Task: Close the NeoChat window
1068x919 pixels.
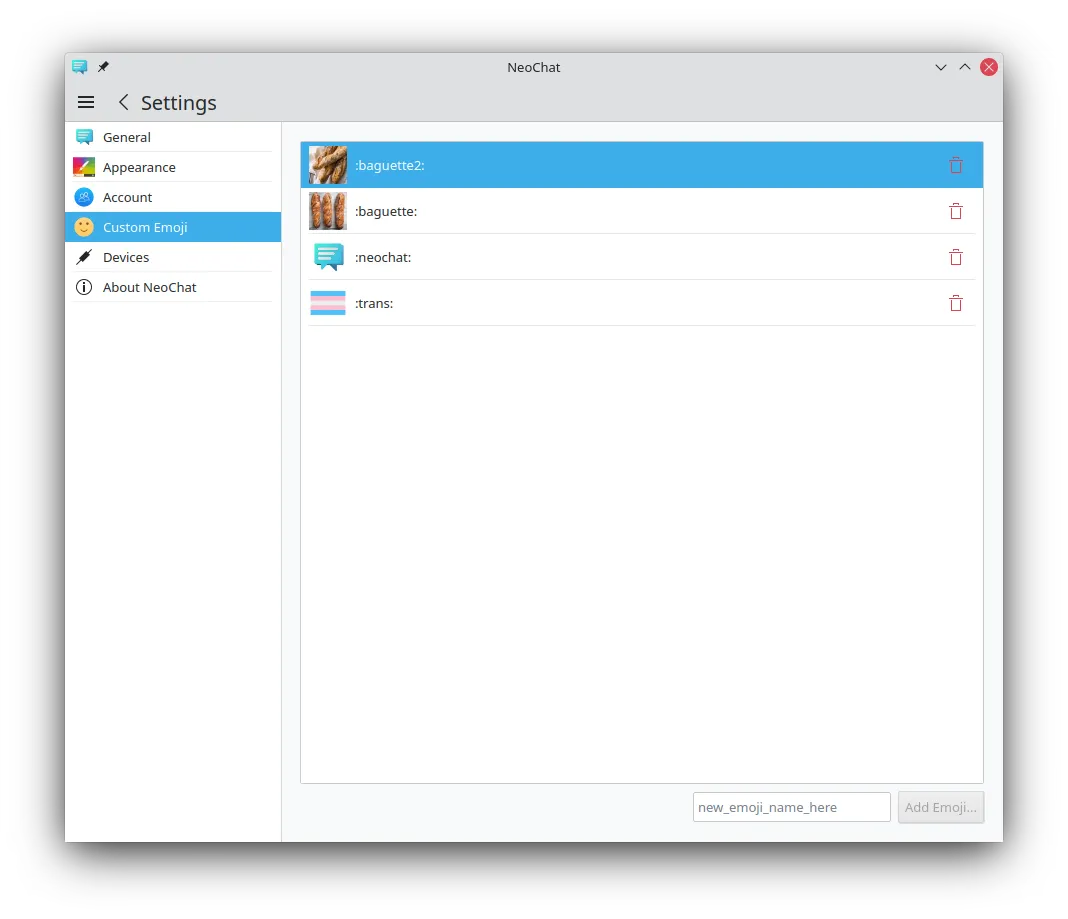Action: 989,67
